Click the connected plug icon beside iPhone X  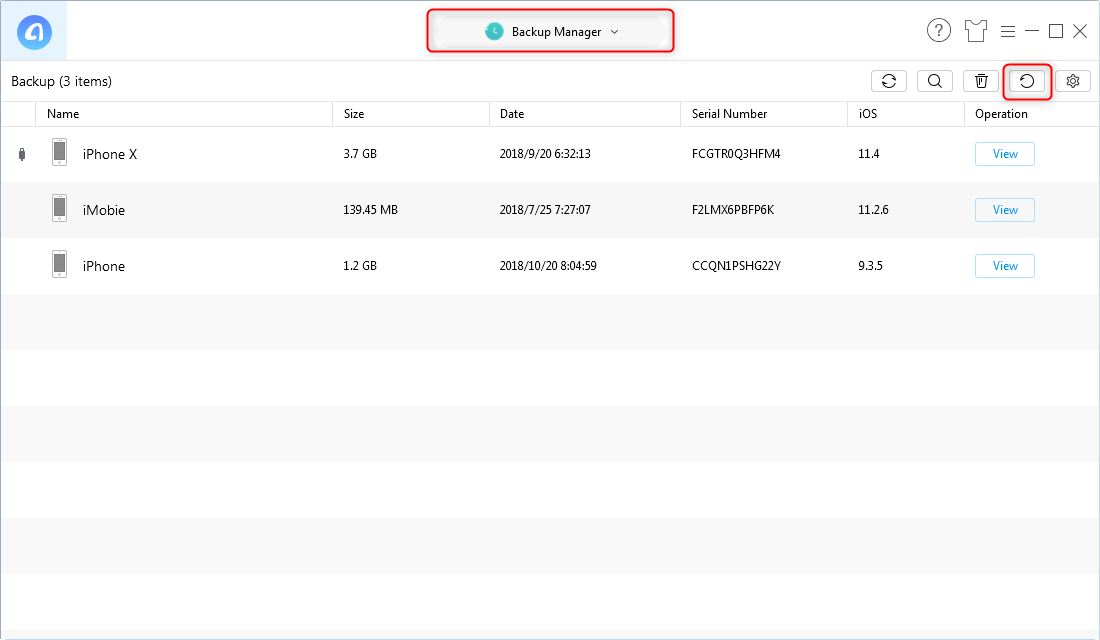pyautogui.click(x=22, y=154)
